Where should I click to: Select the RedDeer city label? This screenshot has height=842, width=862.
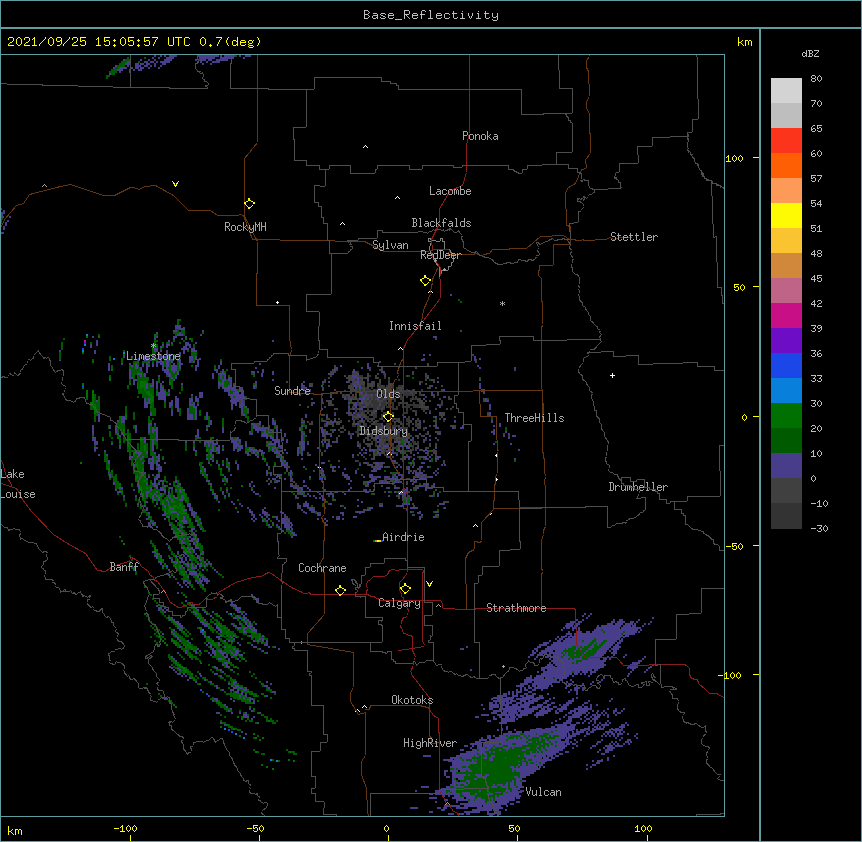pos(440,255)
